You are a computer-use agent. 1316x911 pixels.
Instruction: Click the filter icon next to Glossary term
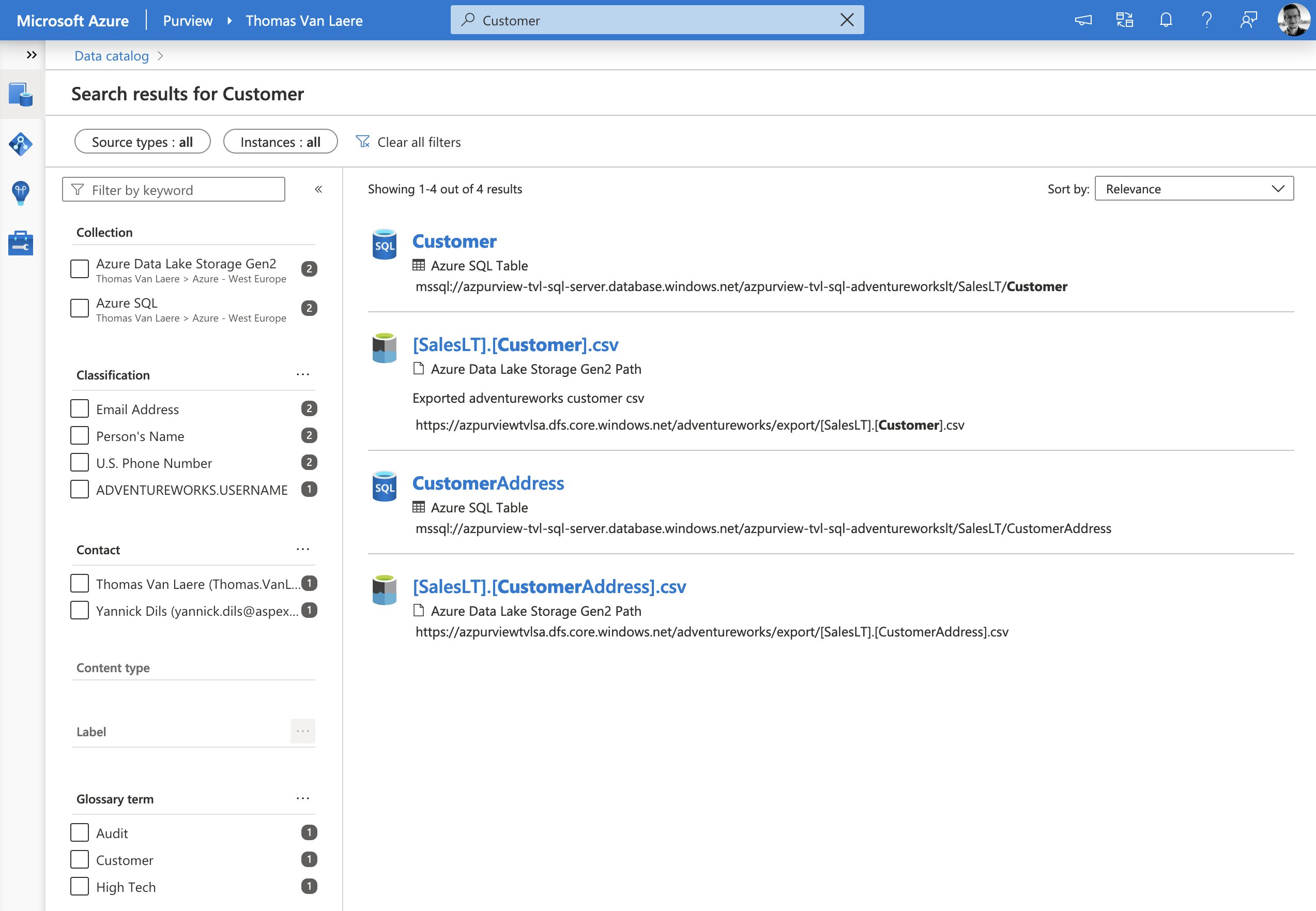304,798
